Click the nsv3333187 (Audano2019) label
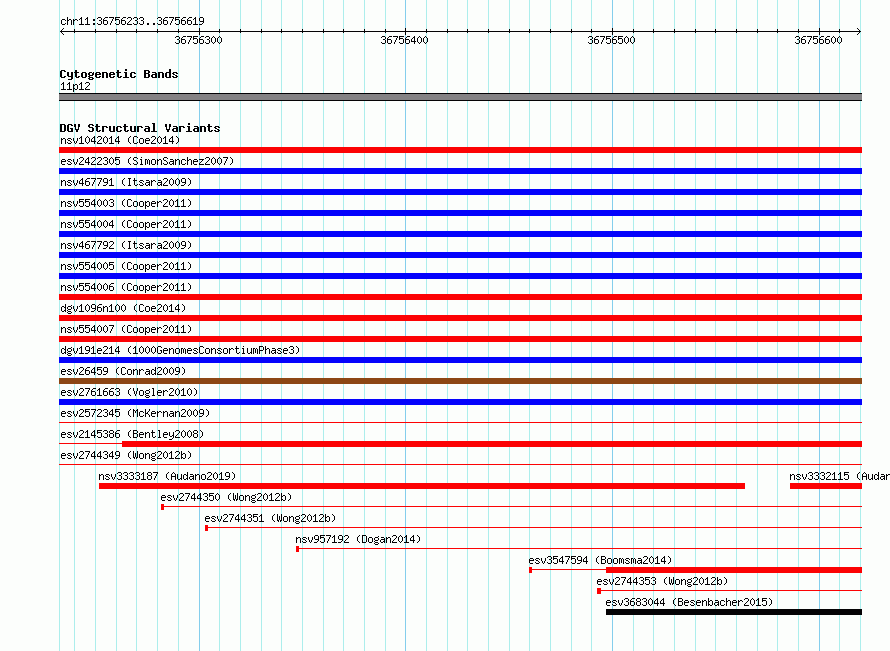The width and height of the screenshot is (890, 651). tap(167, 476)
